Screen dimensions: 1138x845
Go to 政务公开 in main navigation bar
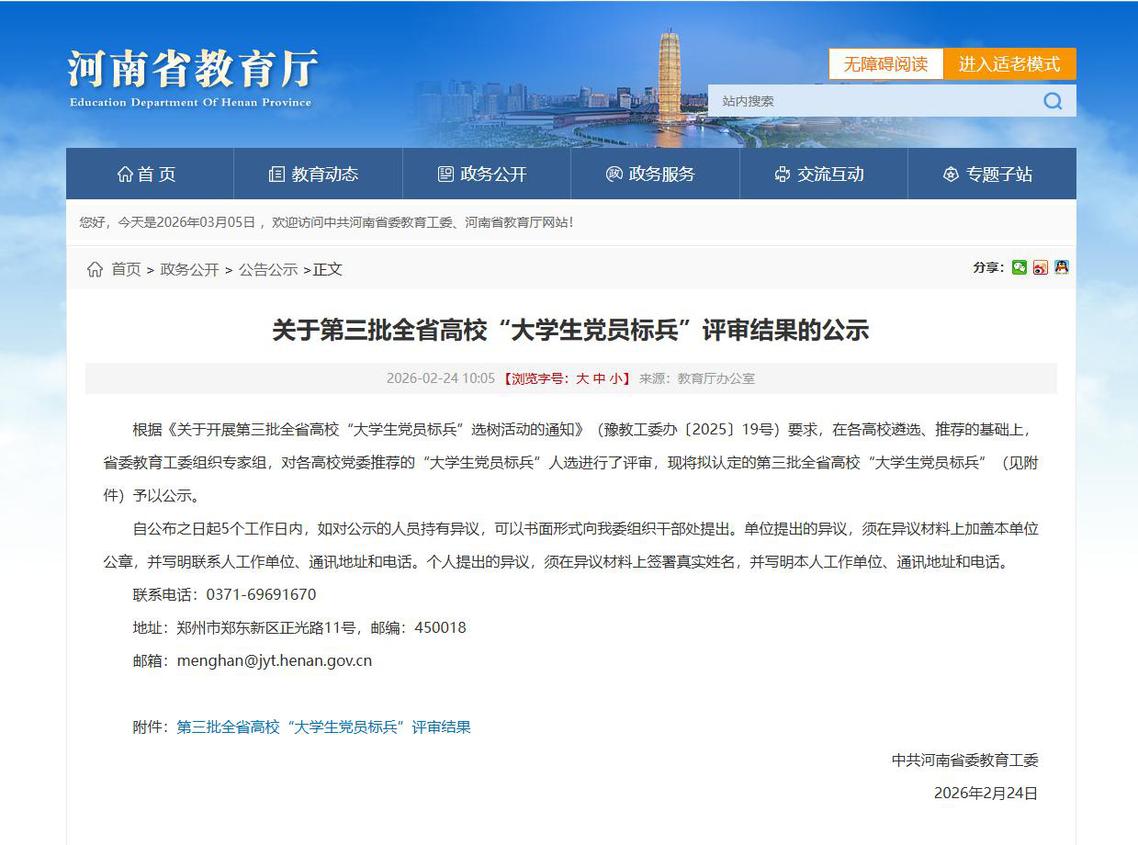pyautogui.click(x=483, y=174)
